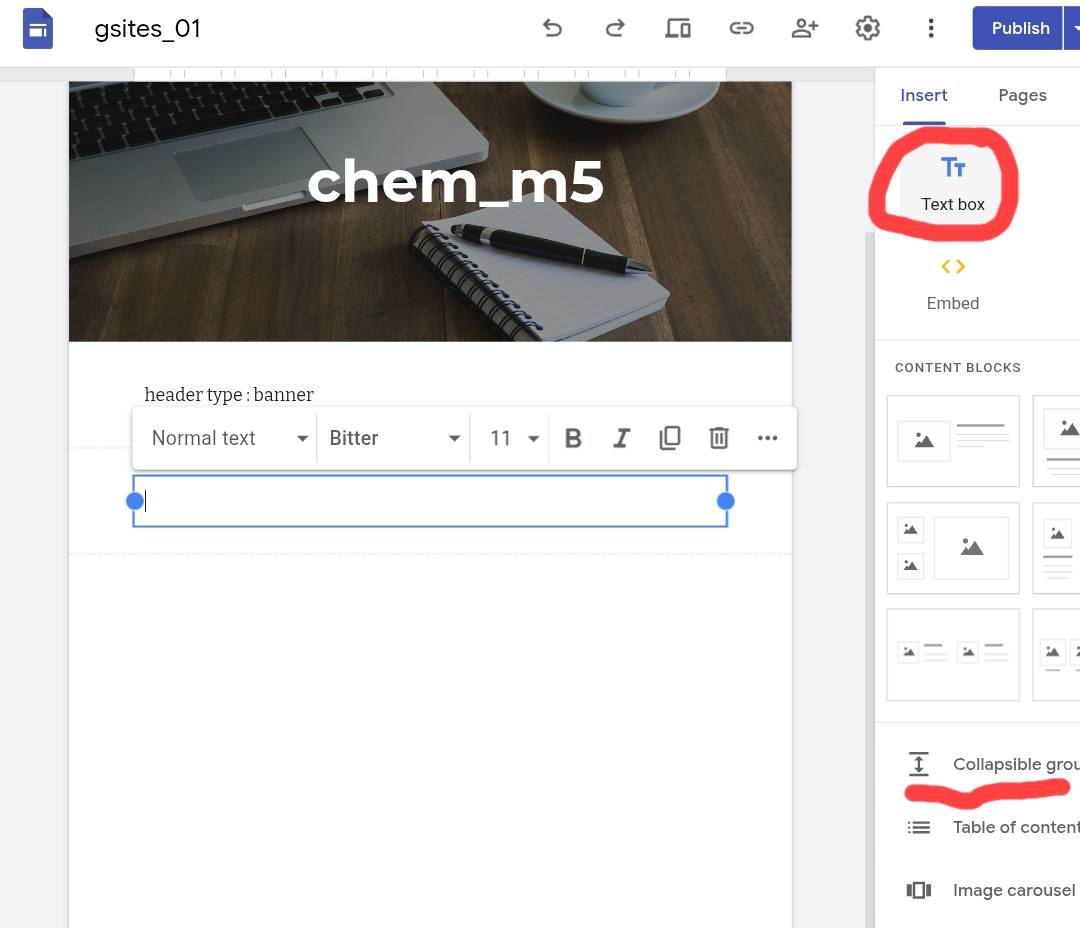
Task: Add a Collapsible group element
Action: (1000, 764)
